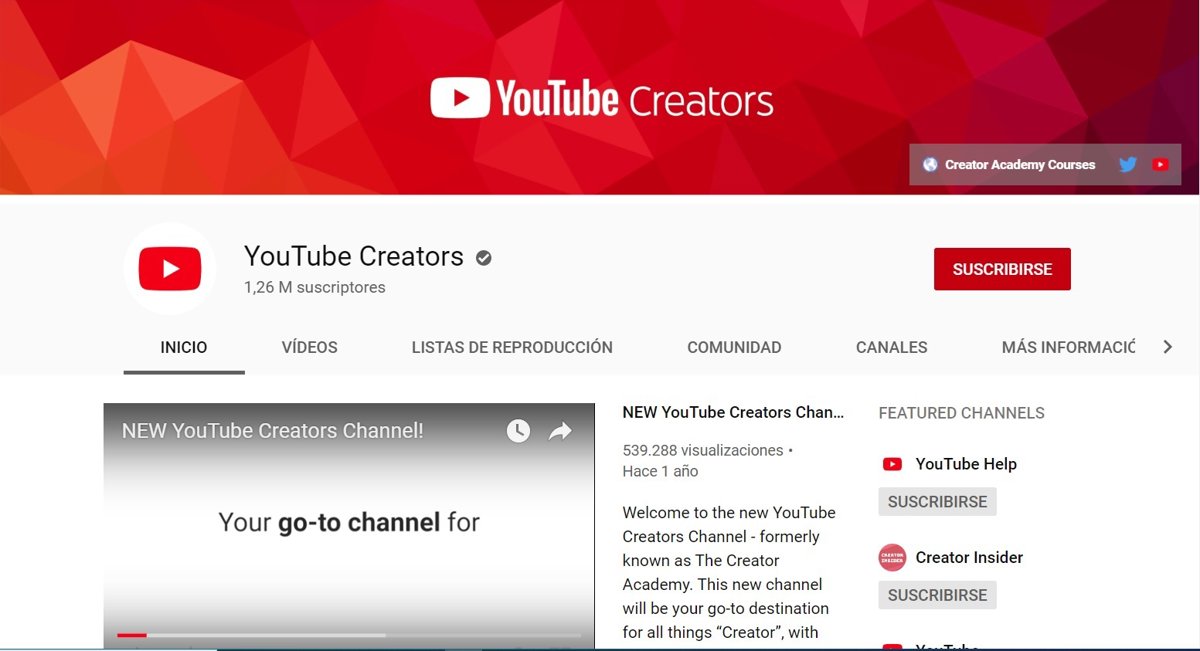This screenshot has height=651, width=1200.
Task: Click the Twitter bird icon in banner
Action: point(1128,165)
